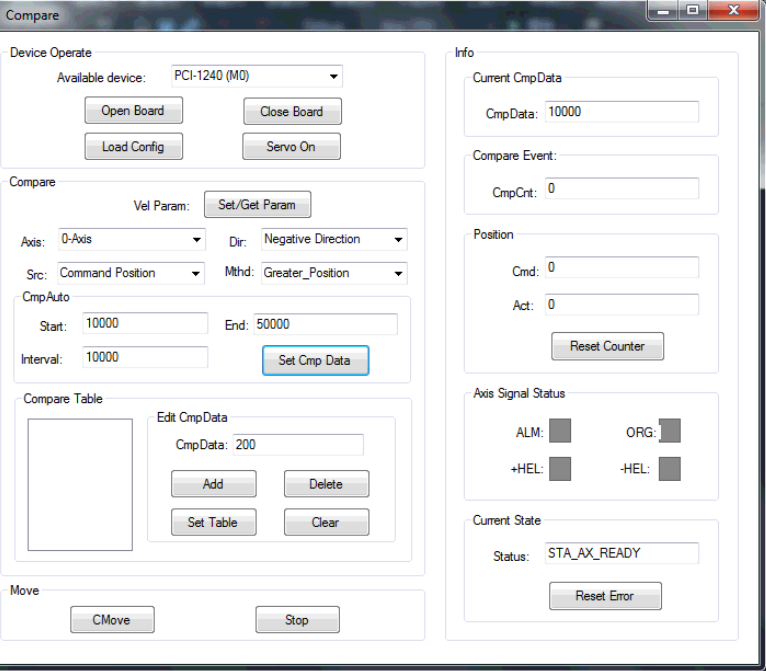766x671 pixels.
Task: Focus the Interval input field
Action: tap(145, 357)
